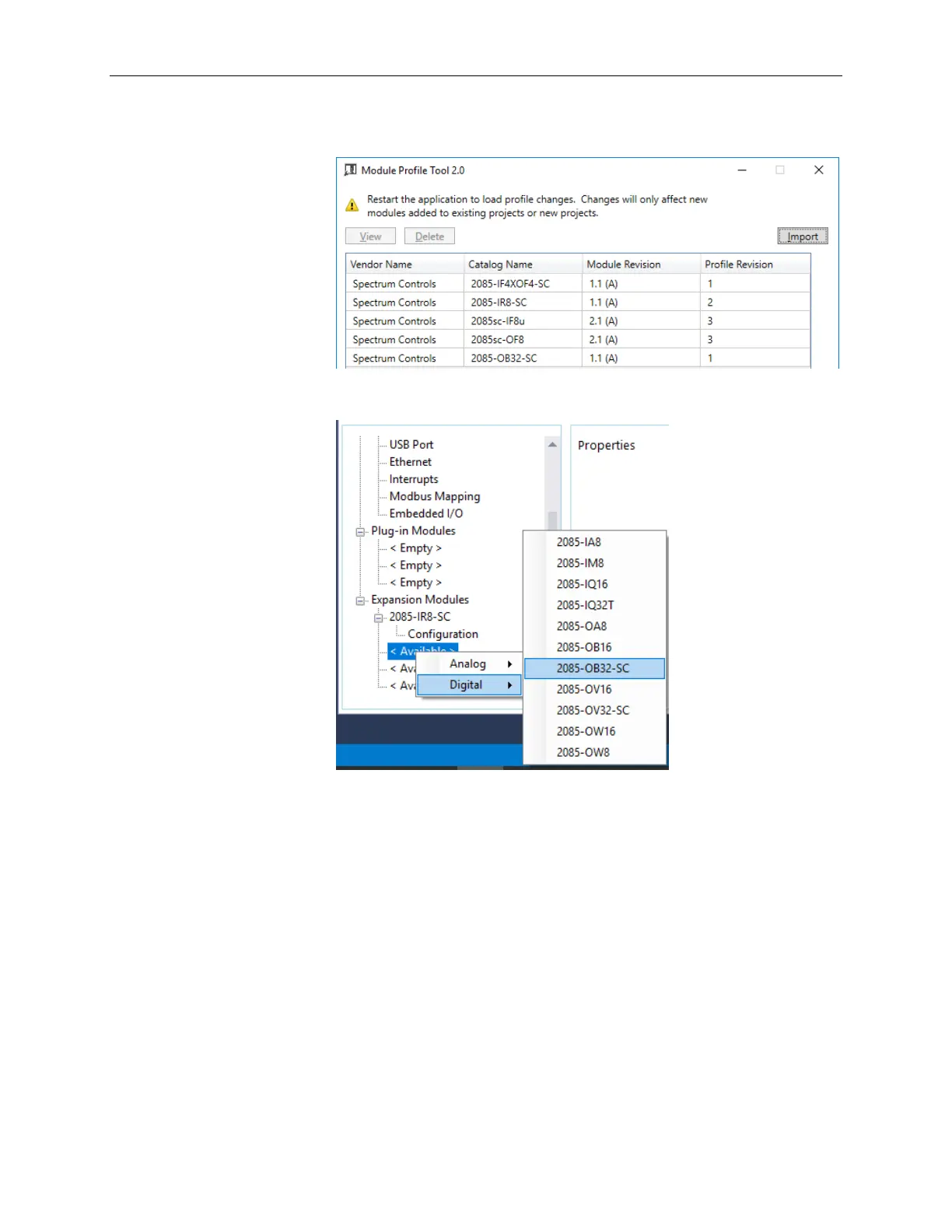Viewport: 952px width, 1232px height.
Task: Click the View button
Action: tap(370, 236)
